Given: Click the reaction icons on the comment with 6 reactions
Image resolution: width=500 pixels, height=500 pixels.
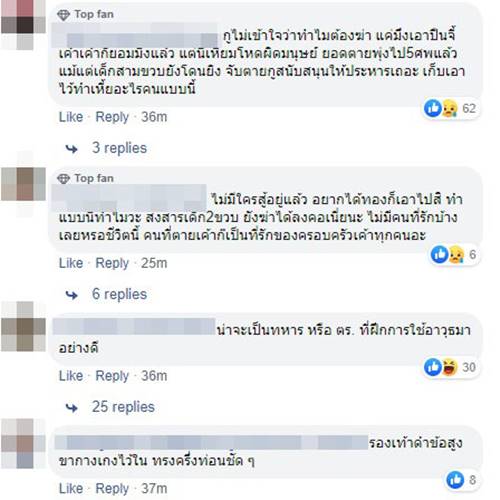Looking at the screenshot, I should (x=448, y=255).
